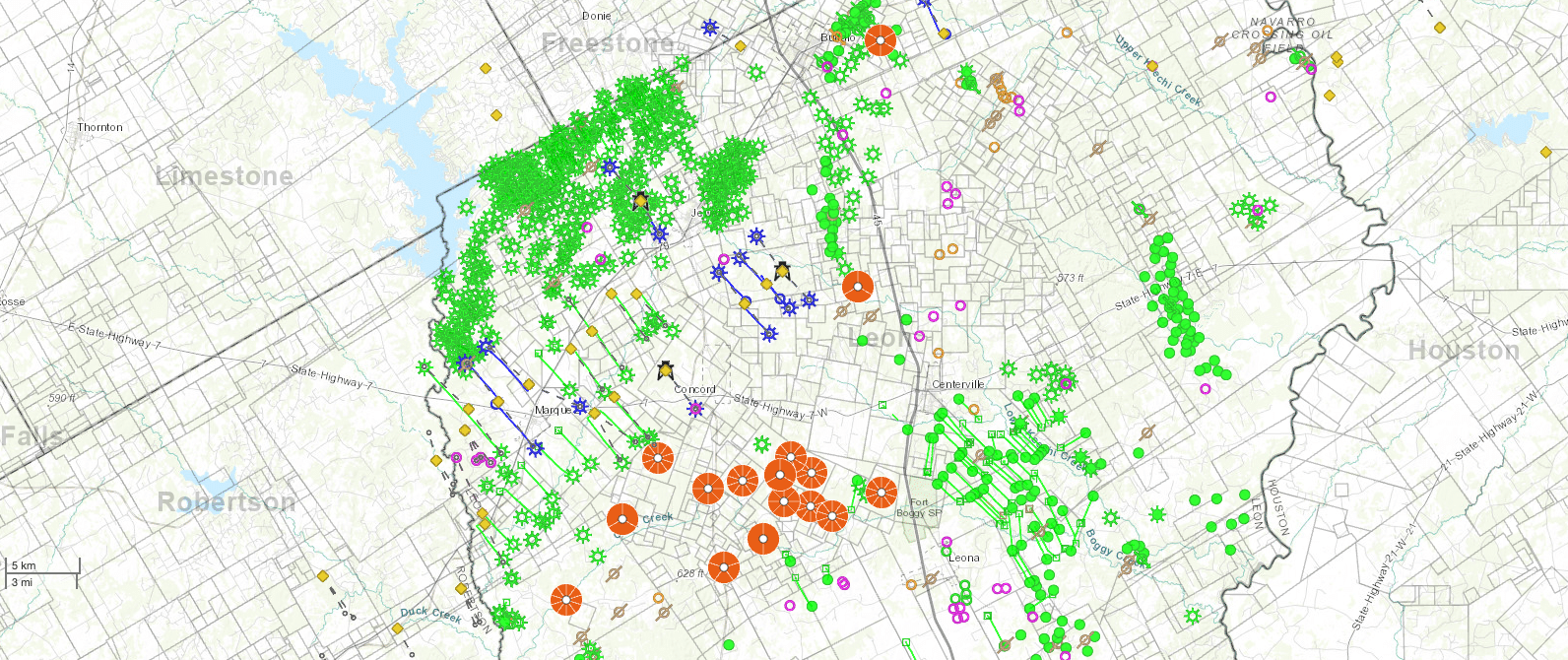This screenshot has width=1568, height=660.
Task: Click the 3 mi scale label
Action: 22,582
